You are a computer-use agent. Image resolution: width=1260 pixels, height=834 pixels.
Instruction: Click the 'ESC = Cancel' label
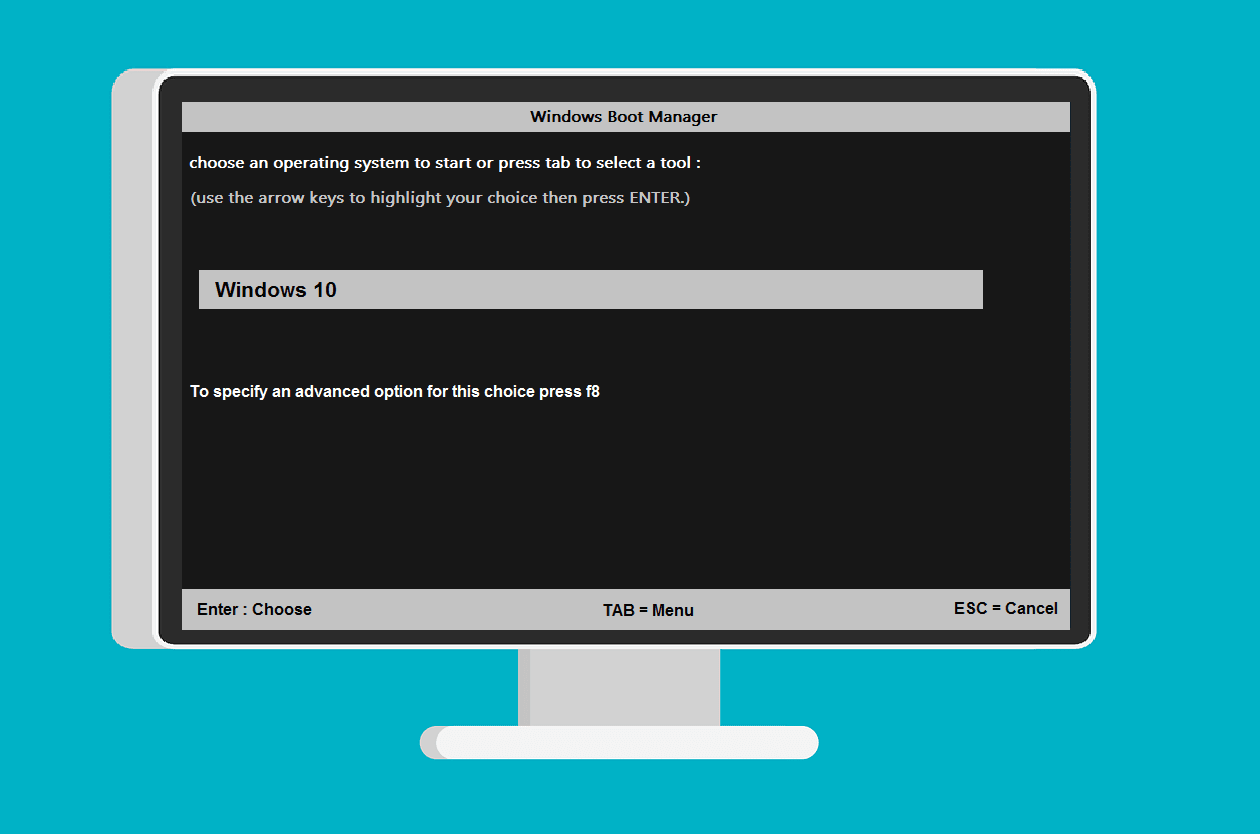point(1005,608)
